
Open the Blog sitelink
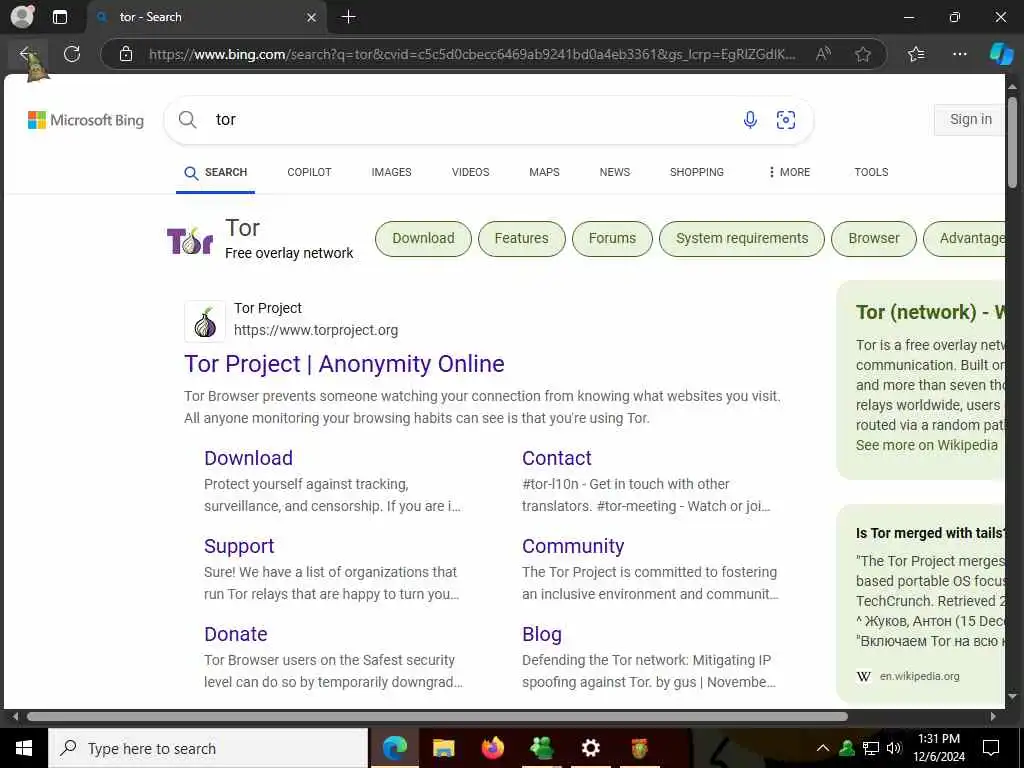click(x=541, y=634)
